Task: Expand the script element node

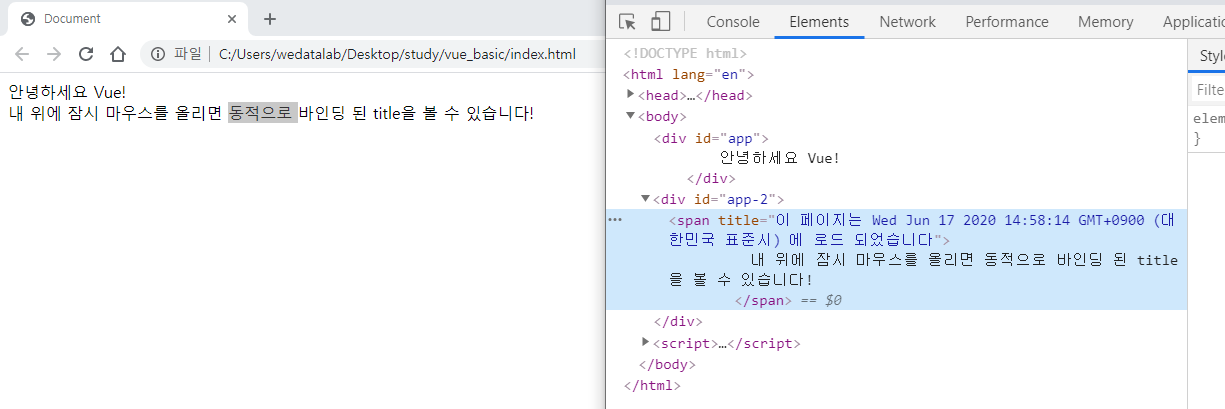Action: point(645,342)
